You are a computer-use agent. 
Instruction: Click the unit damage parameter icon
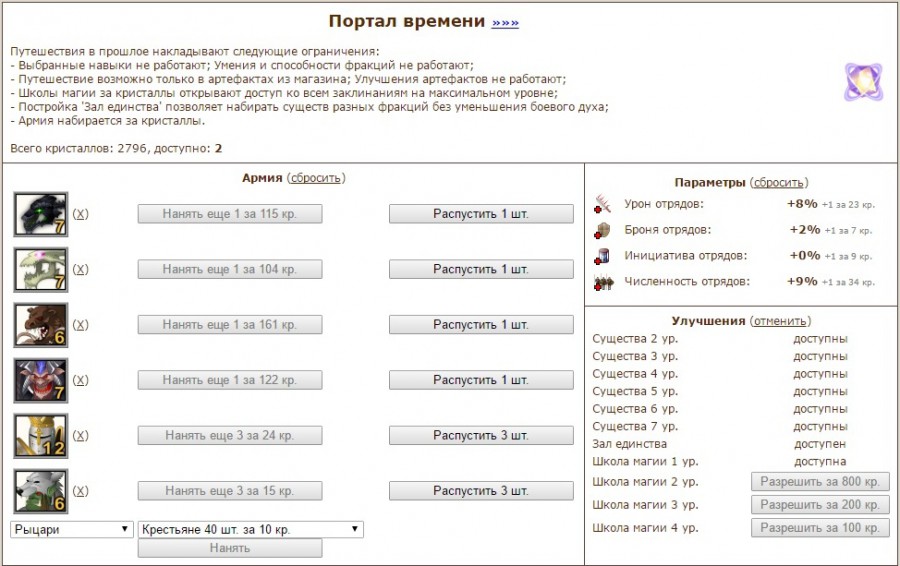603,204
